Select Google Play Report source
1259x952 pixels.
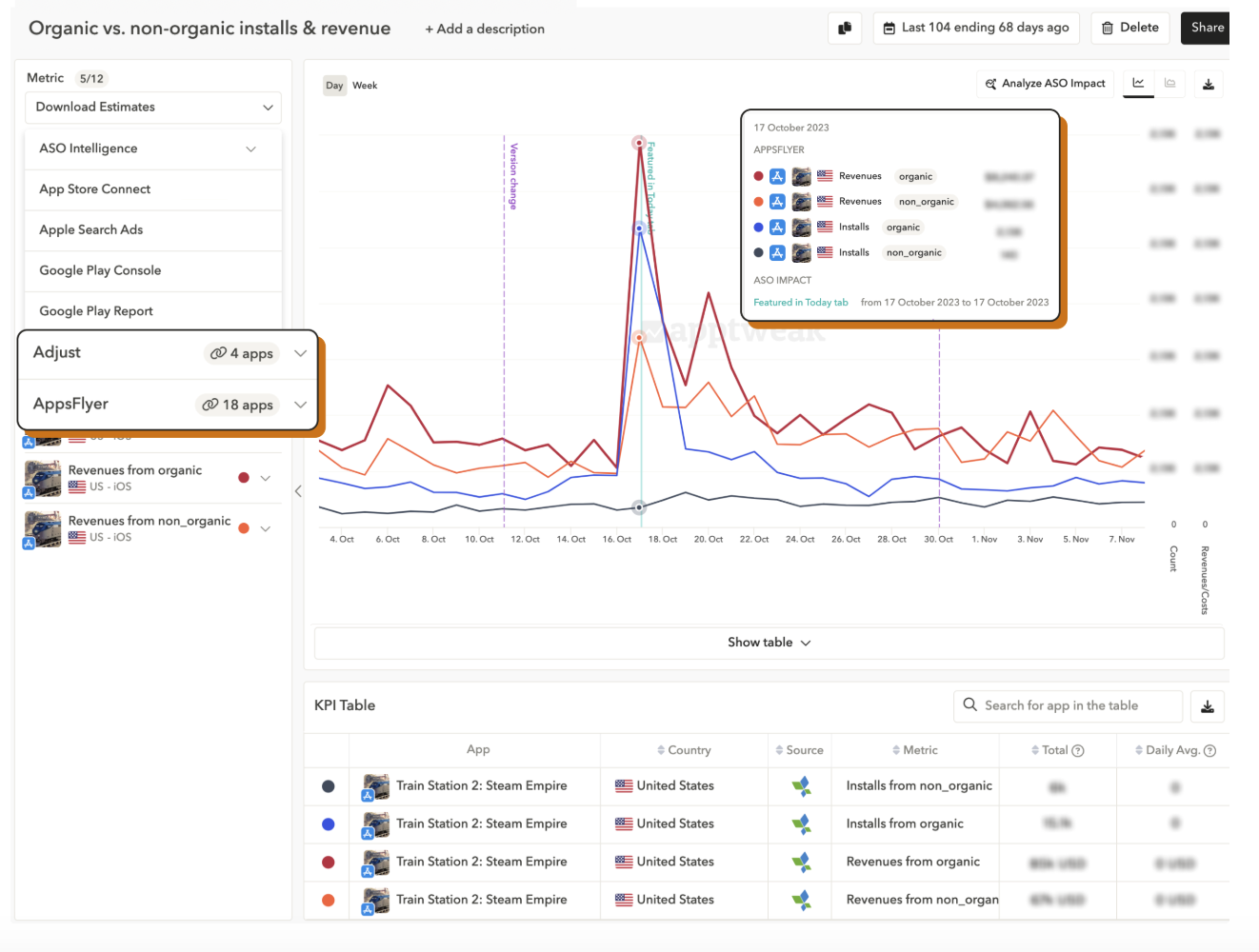pos(153,311)
